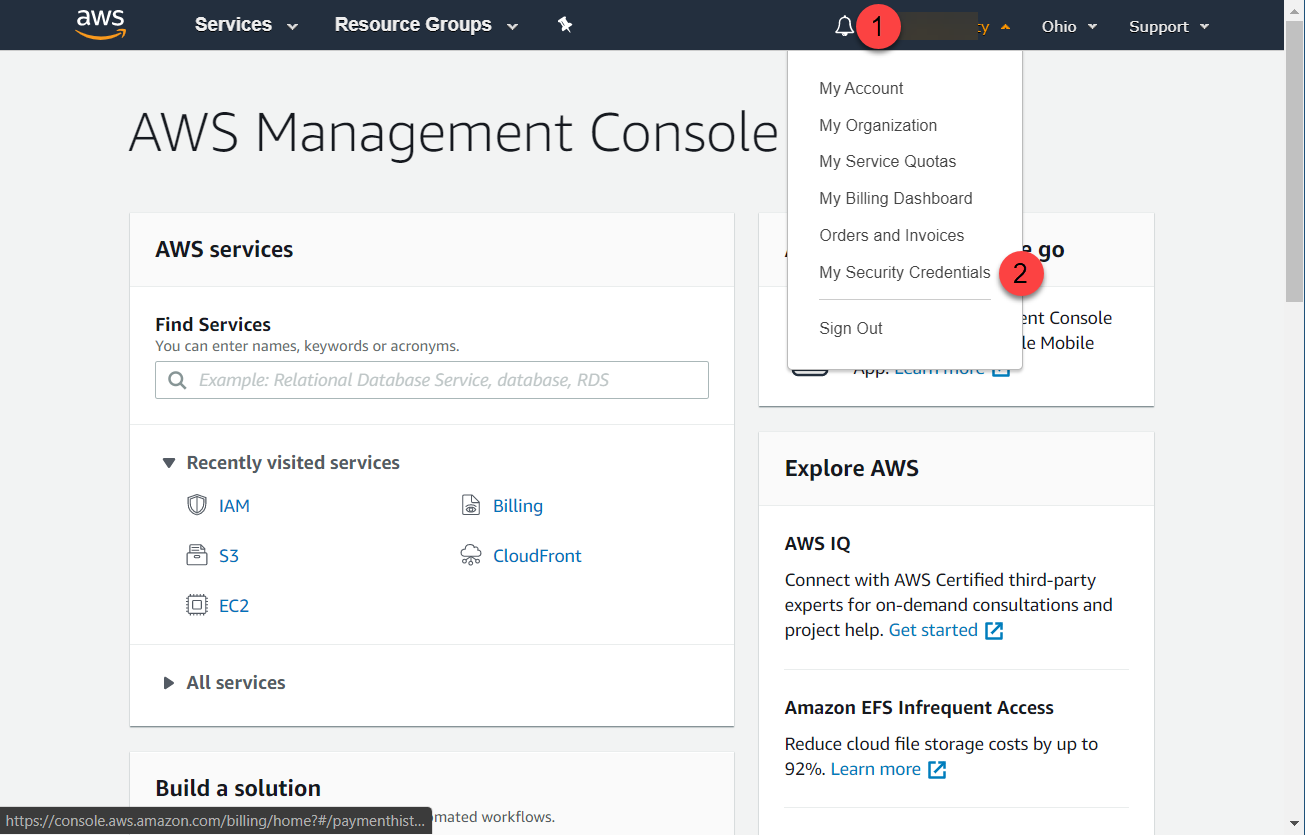Open the S3 service link
The width and height of the screenshot is (1305, 835).
(229, 556)
